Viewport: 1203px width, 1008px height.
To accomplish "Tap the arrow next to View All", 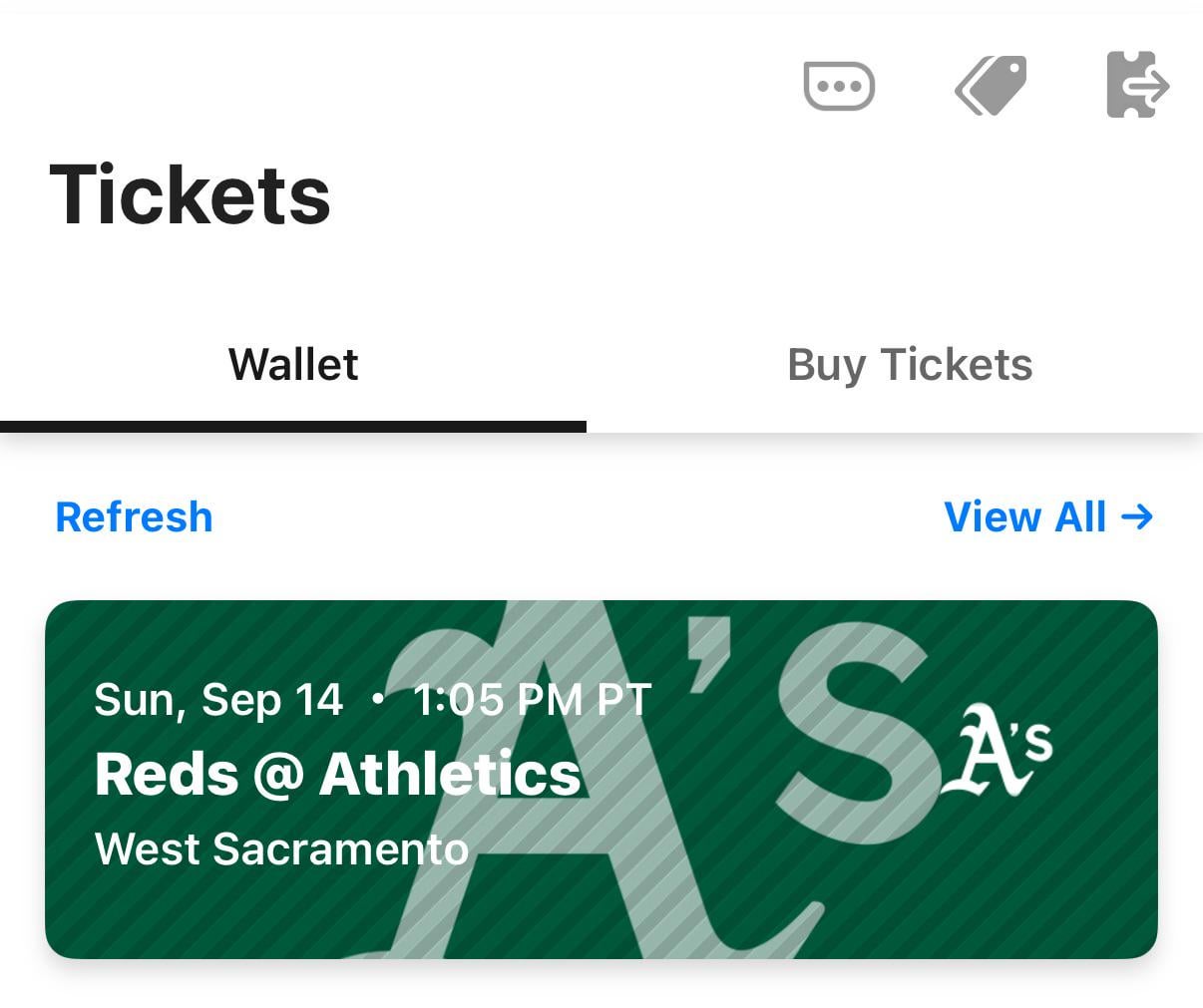I will coord(1139,516).
